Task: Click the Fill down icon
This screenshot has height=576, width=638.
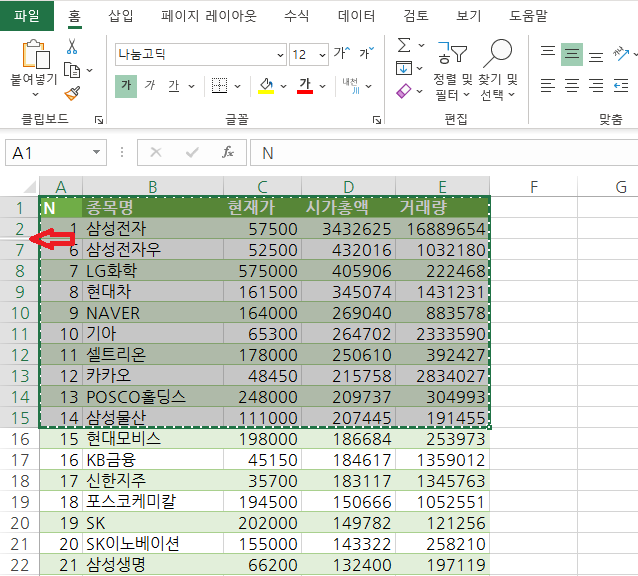Action: point(404,68)
